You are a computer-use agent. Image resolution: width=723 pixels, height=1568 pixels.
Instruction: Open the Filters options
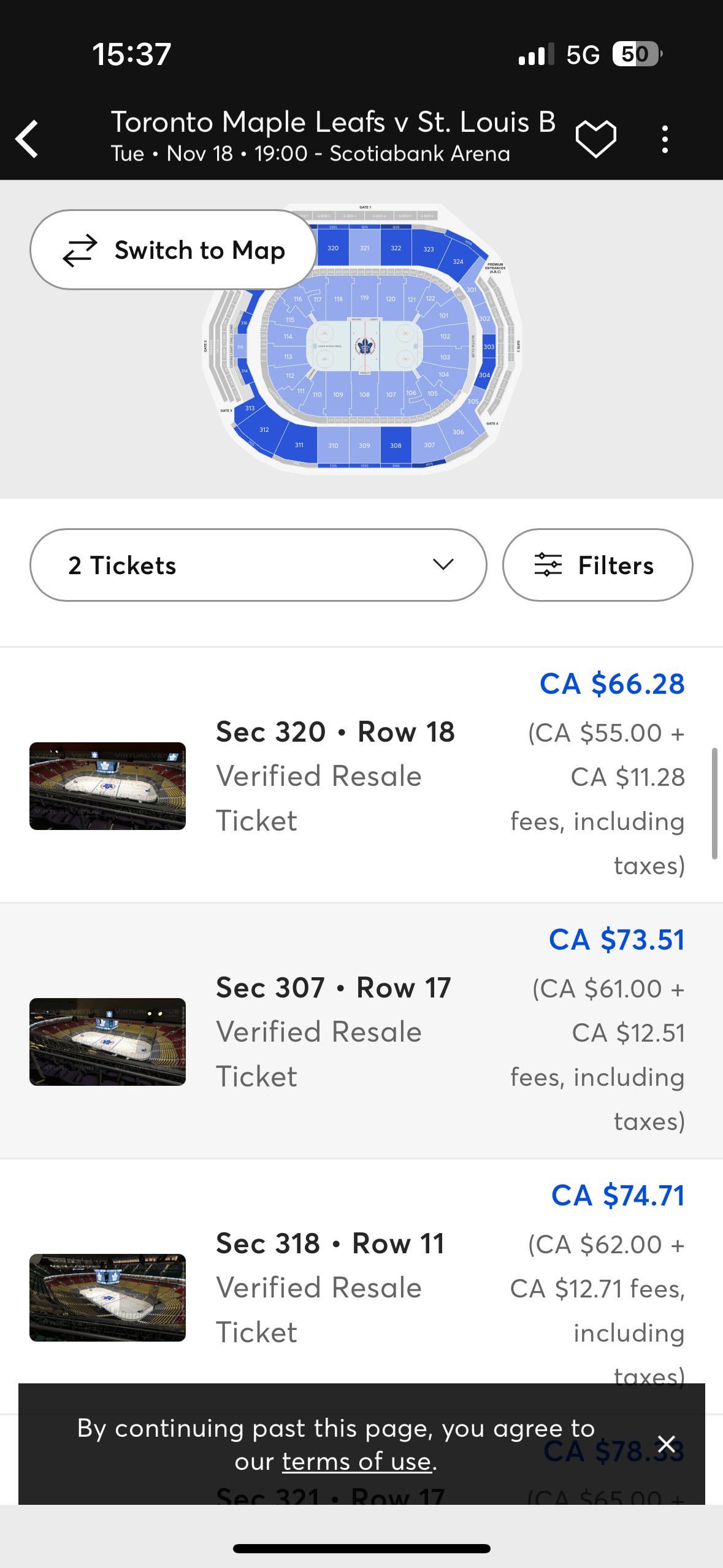click(597, 565)
